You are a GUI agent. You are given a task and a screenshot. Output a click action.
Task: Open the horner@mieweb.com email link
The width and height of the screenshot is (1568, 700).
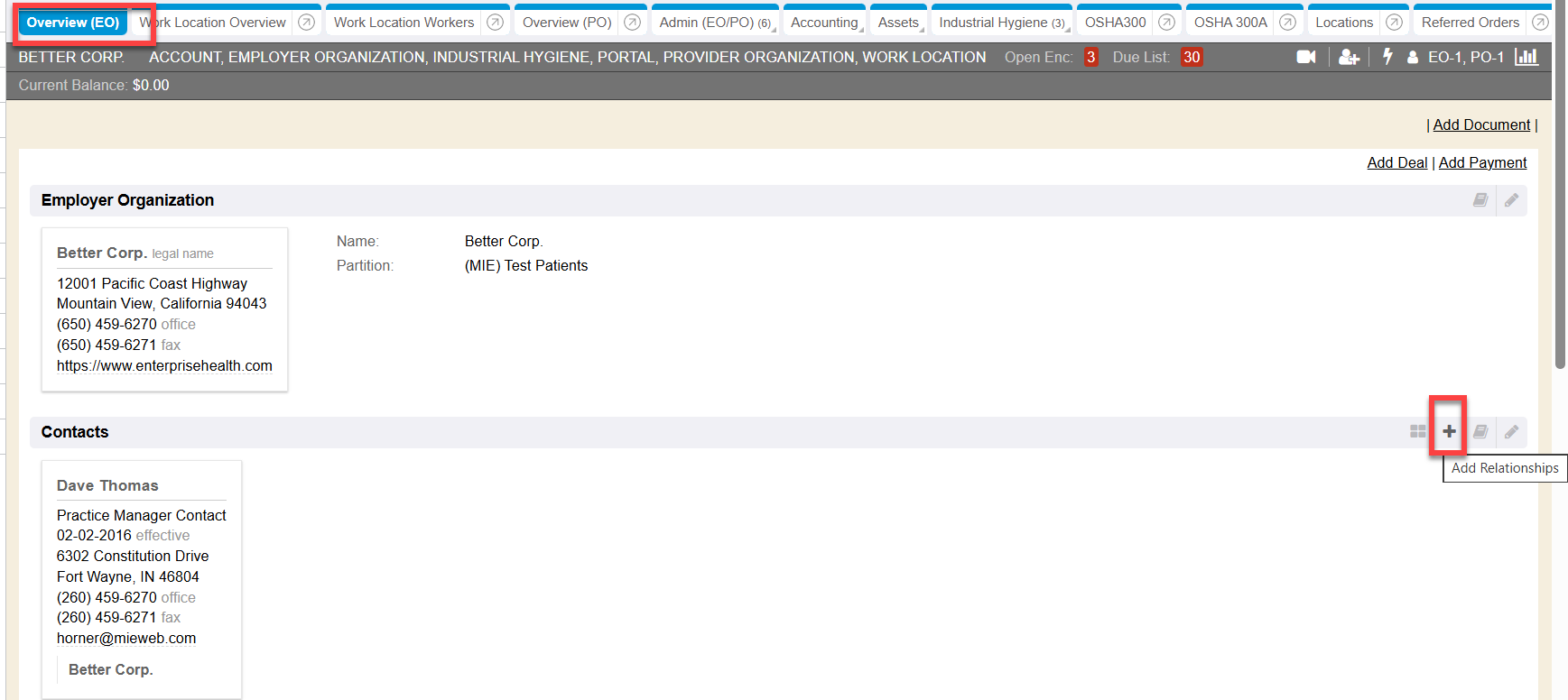(126, 639)
